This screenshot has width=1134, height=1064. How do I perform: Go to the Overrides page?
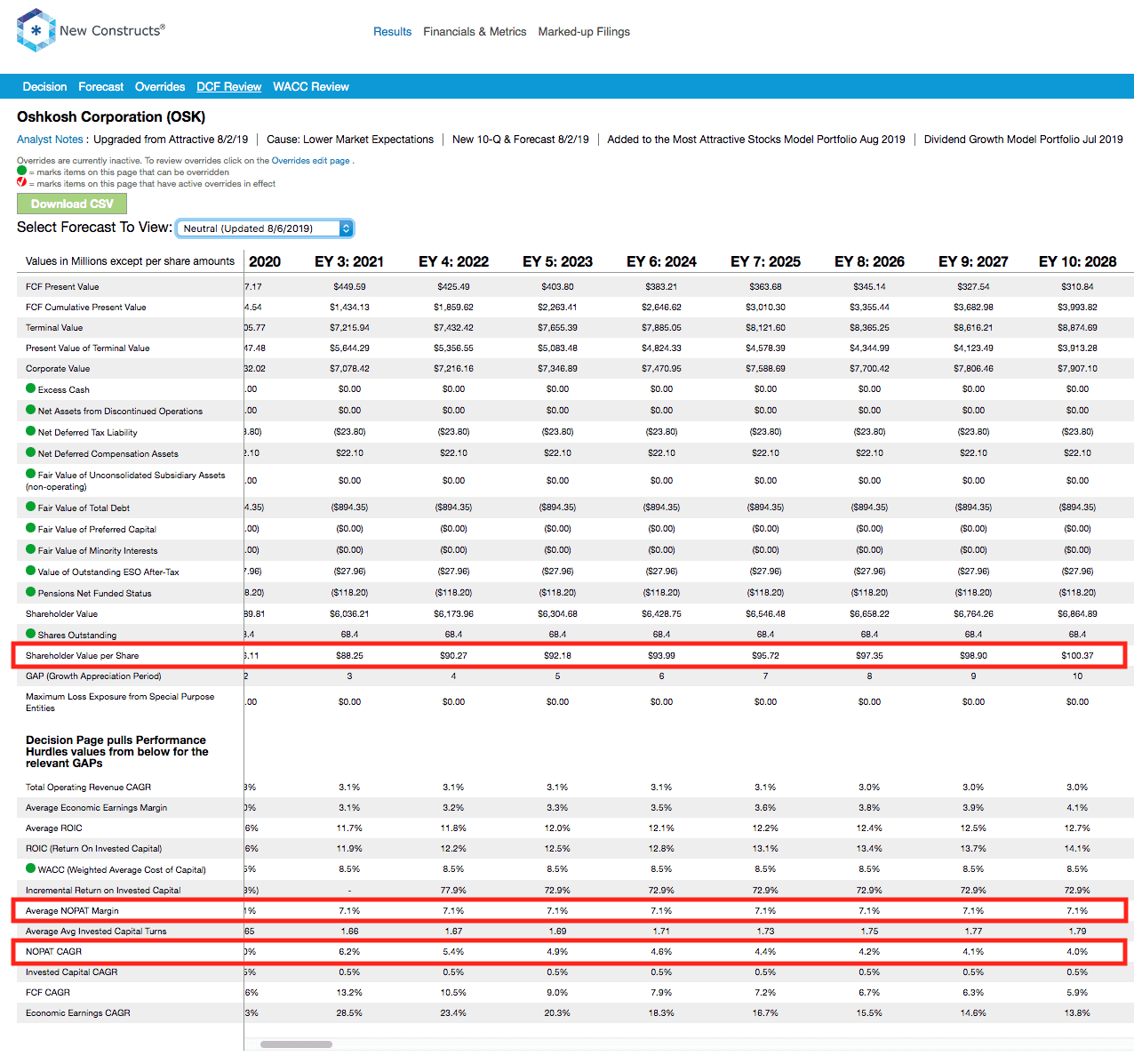click(x=160, y=86)
